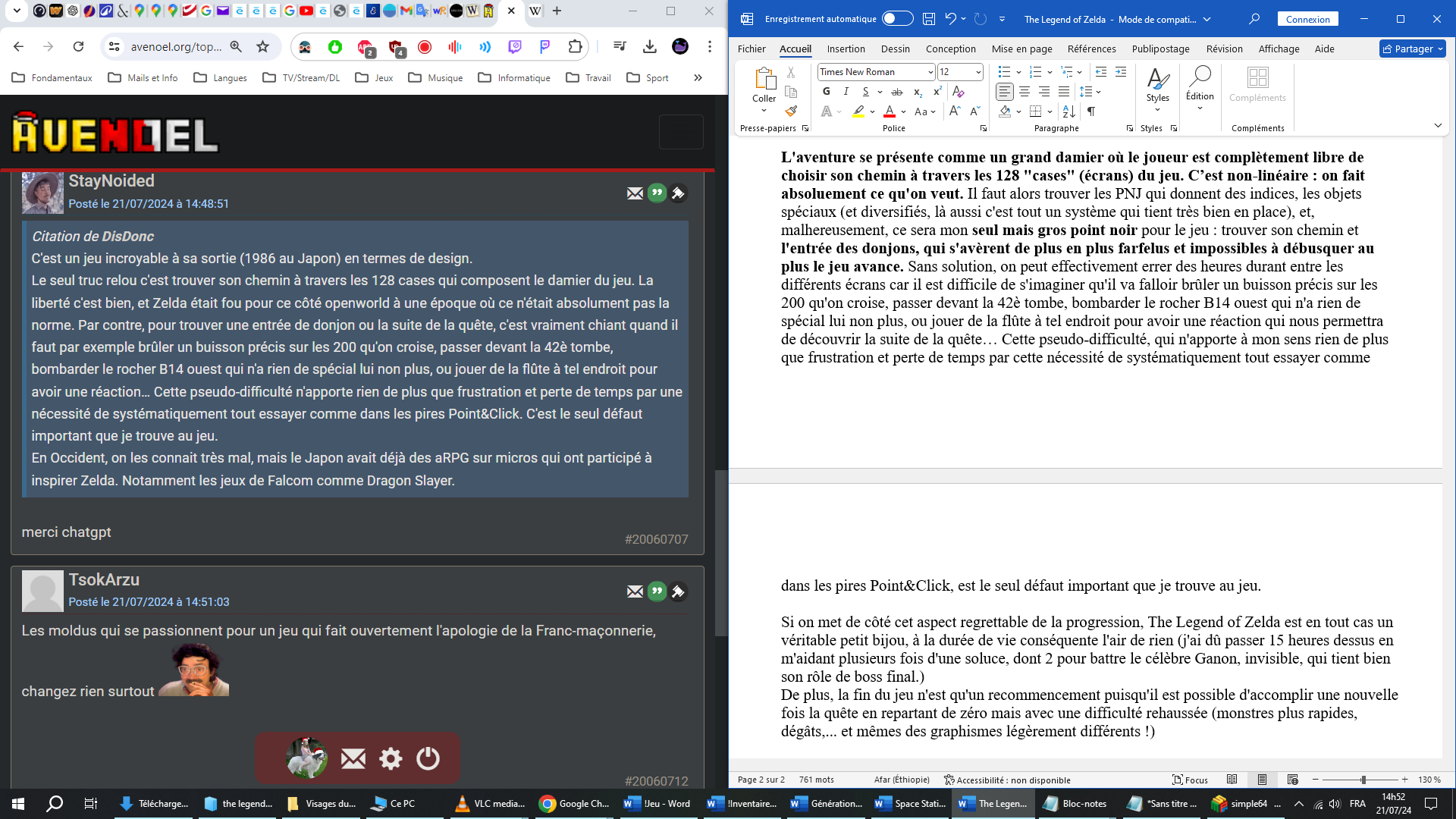Open the line spacing dropdown

[1090, 92]
